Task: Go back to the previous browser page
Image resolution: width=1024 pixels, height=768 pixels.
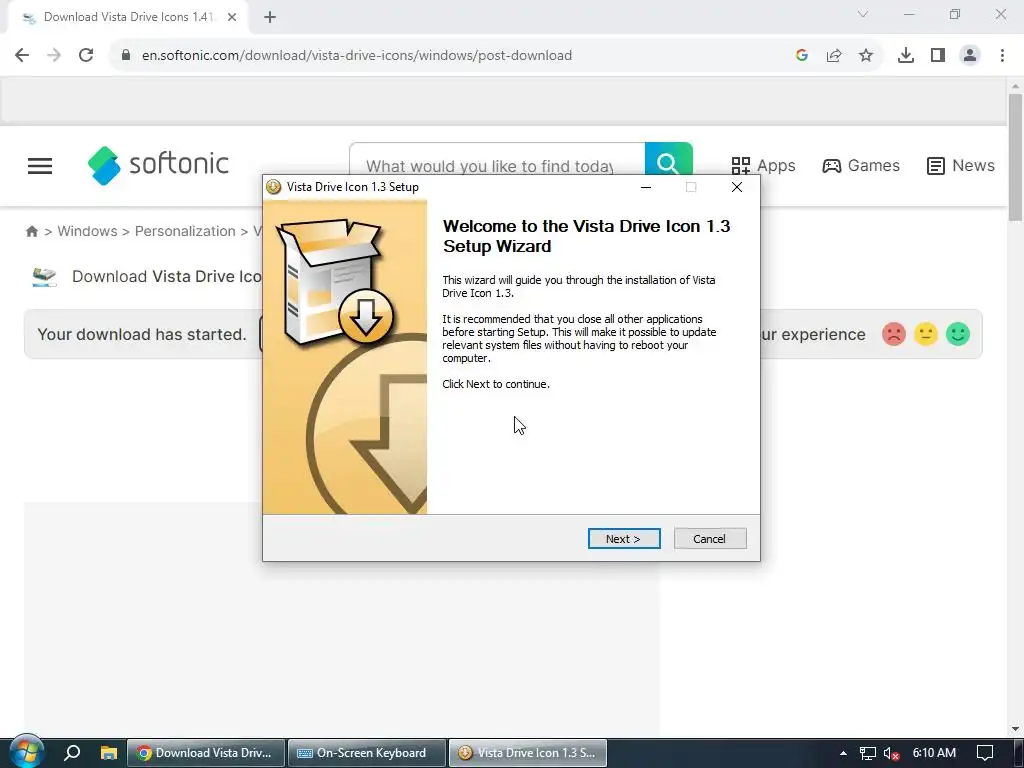Action: (x=22, y=56)
